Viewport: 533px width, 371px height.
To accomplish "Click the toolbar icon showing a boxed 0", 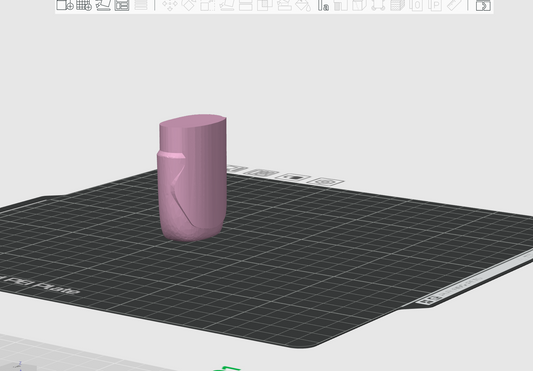I will click(416, 5).
